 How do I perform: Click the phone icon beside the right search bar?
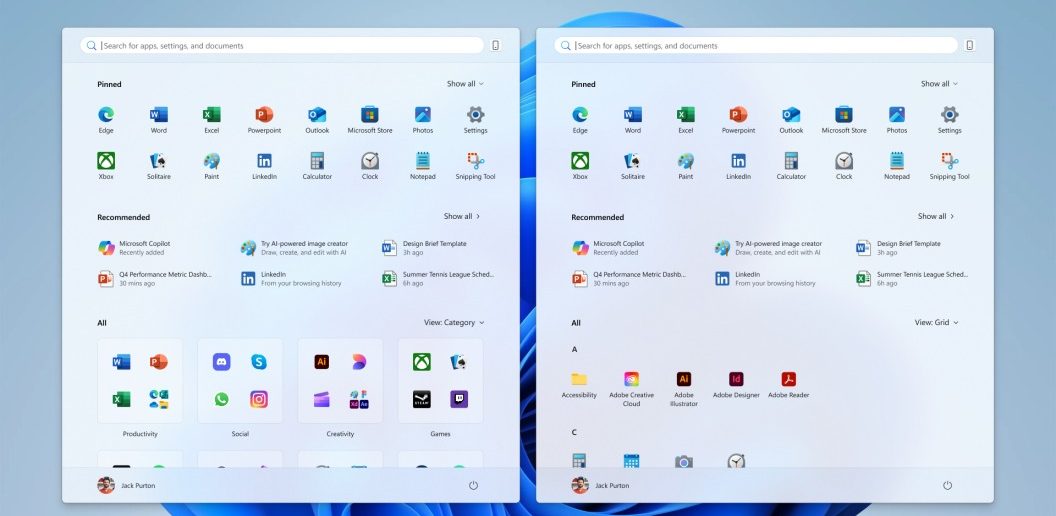coord(969,46)
